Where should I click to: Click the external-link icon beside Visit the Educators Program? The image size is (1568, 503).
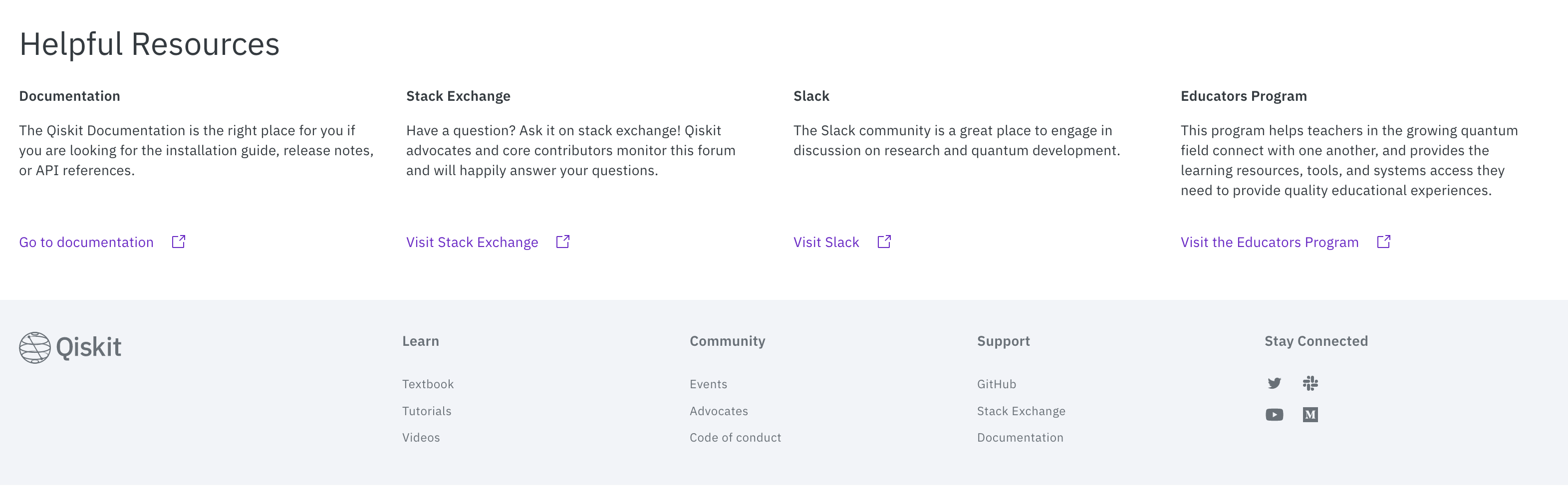pos(1383,241)
